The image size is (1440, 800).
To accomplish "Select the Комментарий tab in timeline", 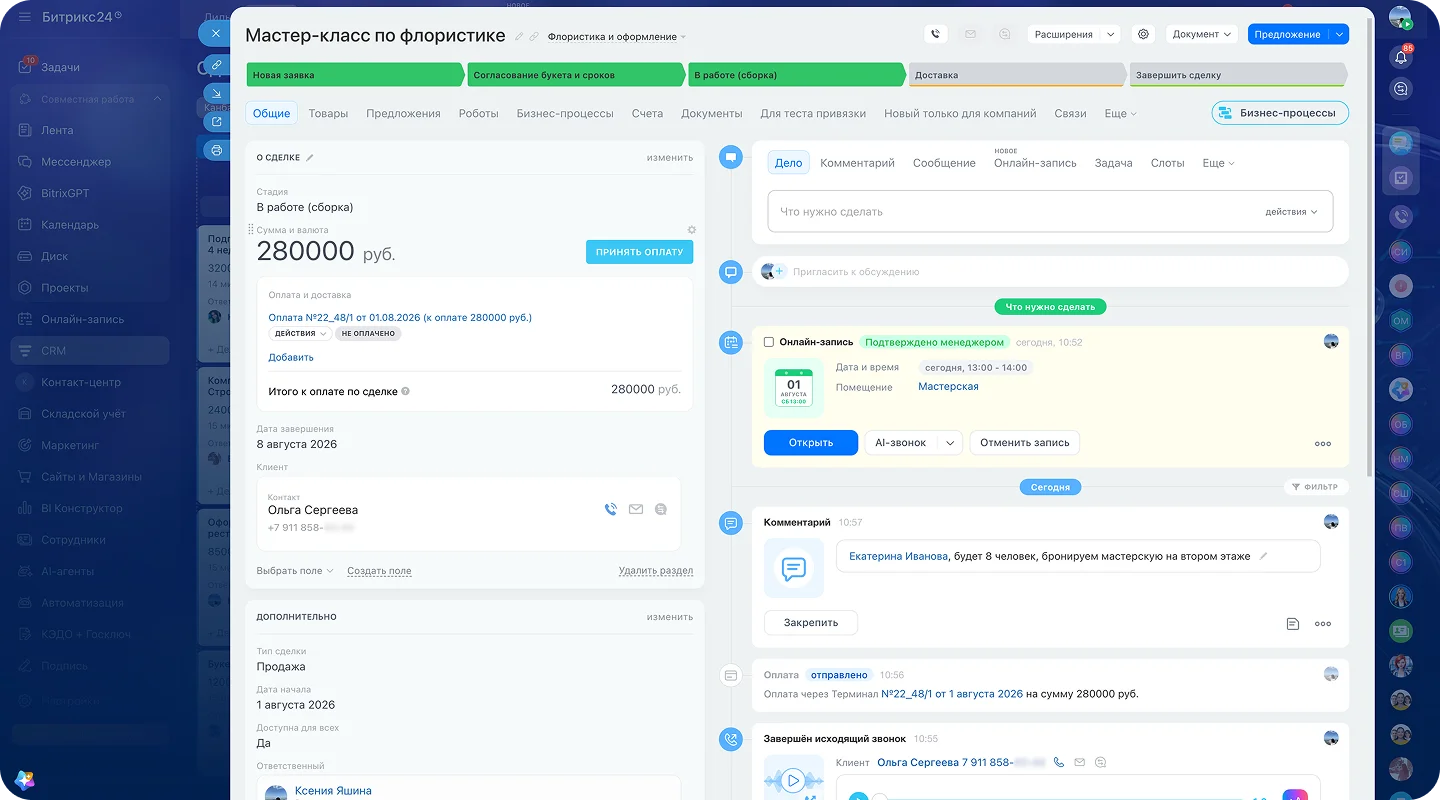I will (857, 163).
